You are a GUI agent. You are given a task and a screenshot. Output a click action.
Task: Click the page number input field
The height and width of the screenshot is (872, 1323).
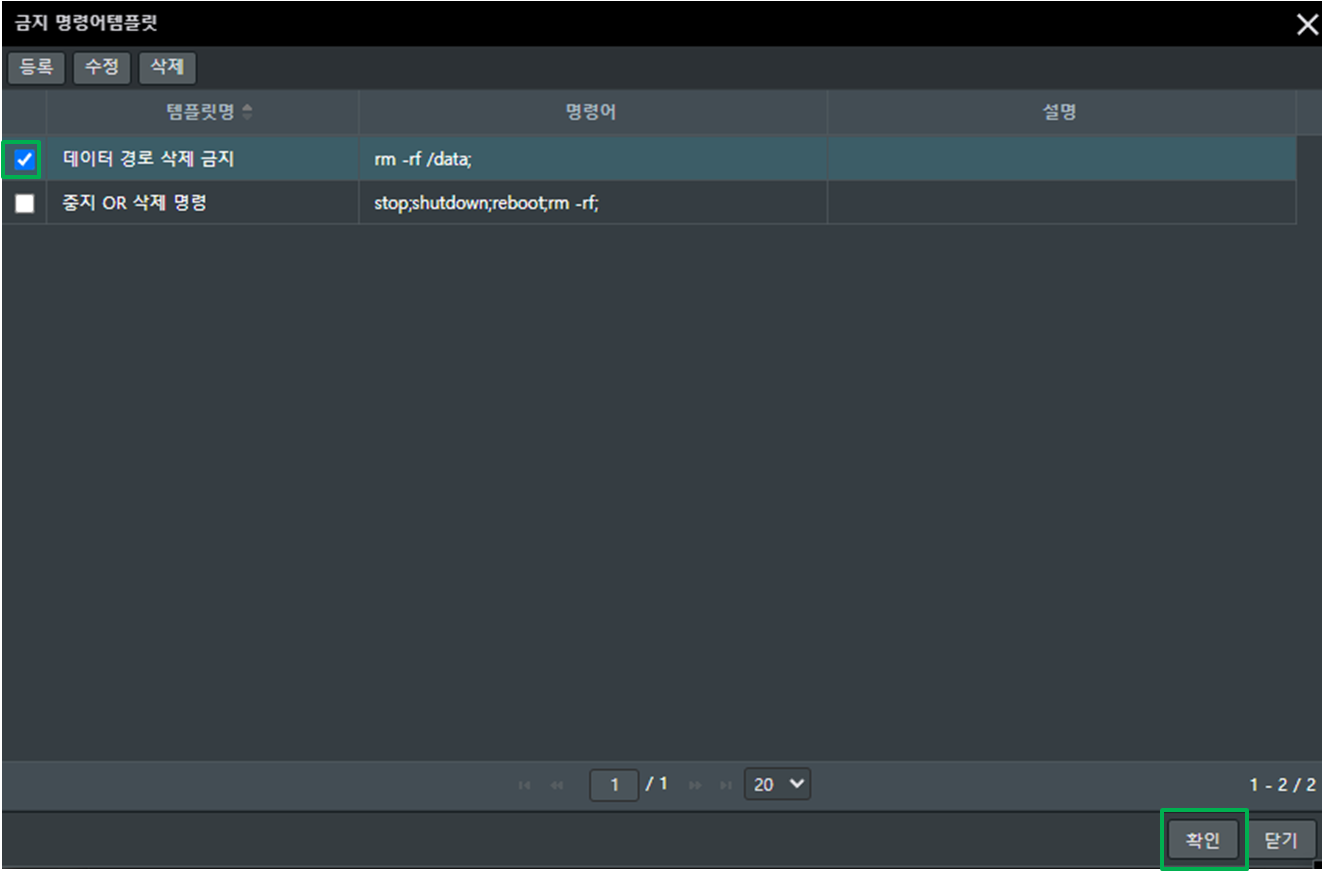tap(614, 785)
